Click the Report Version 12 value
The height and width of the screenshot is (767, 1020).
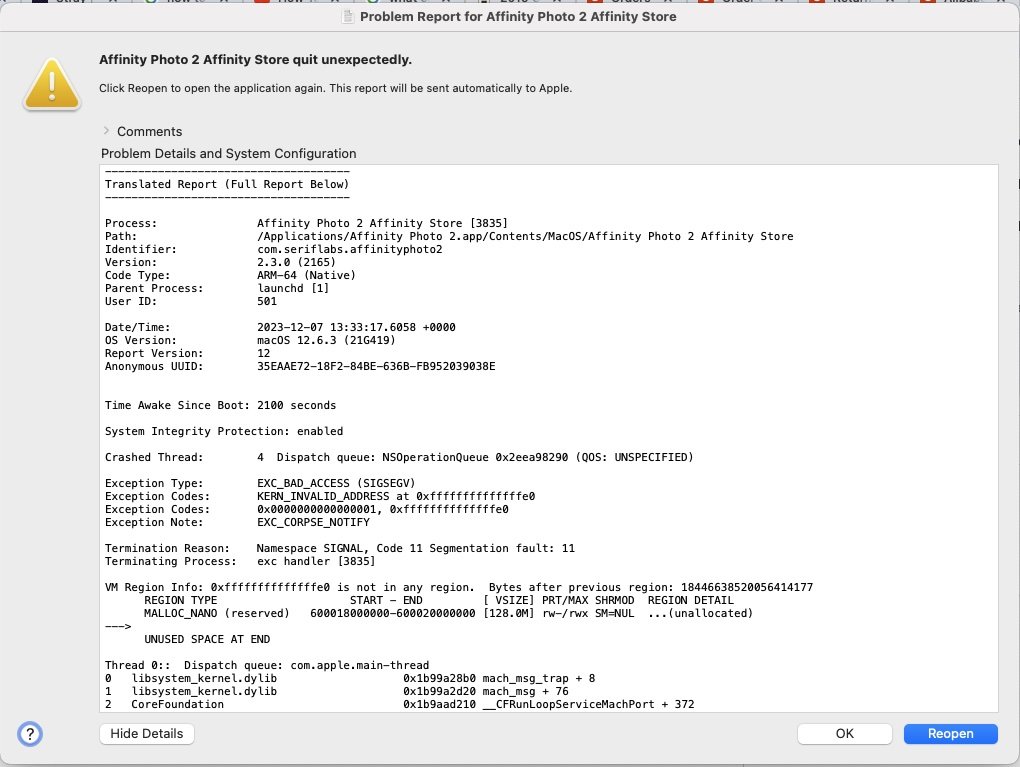263,353
